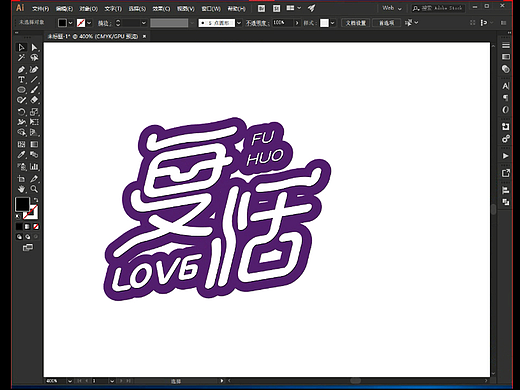520x390 pixels.
Task: Choose the Magic Wand tool
Action: (21, 58)
